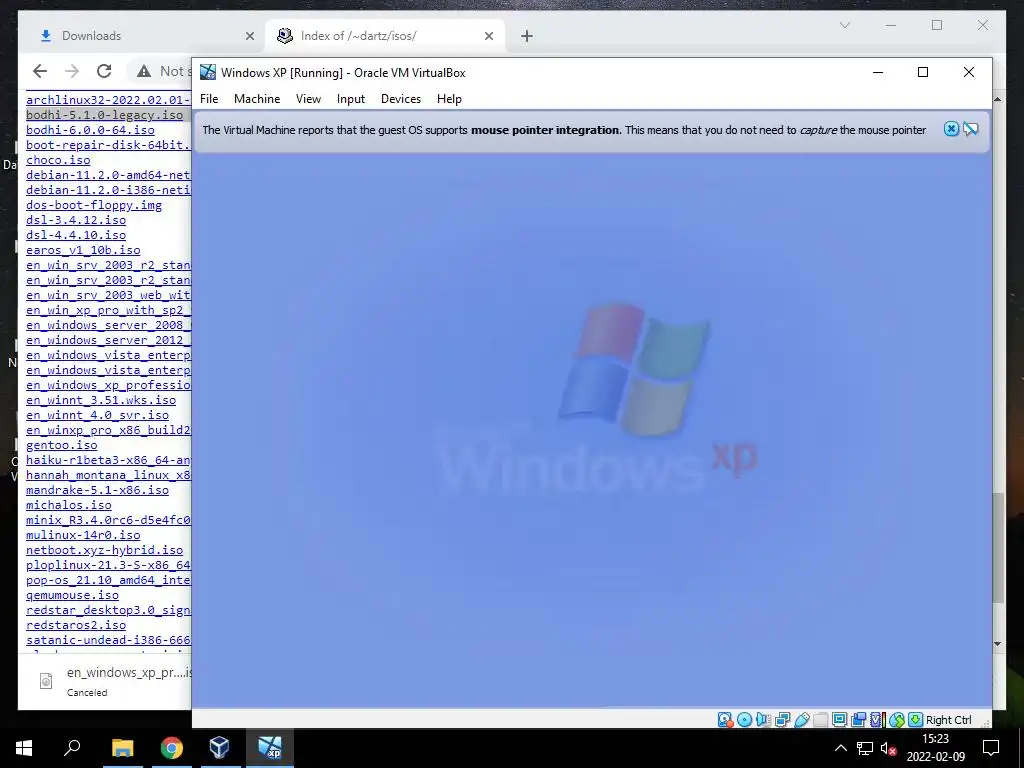This screenshot has height=768, width=1024.
Task: Click the Windows XP VM taskbar button
Action: coord(270,748)
